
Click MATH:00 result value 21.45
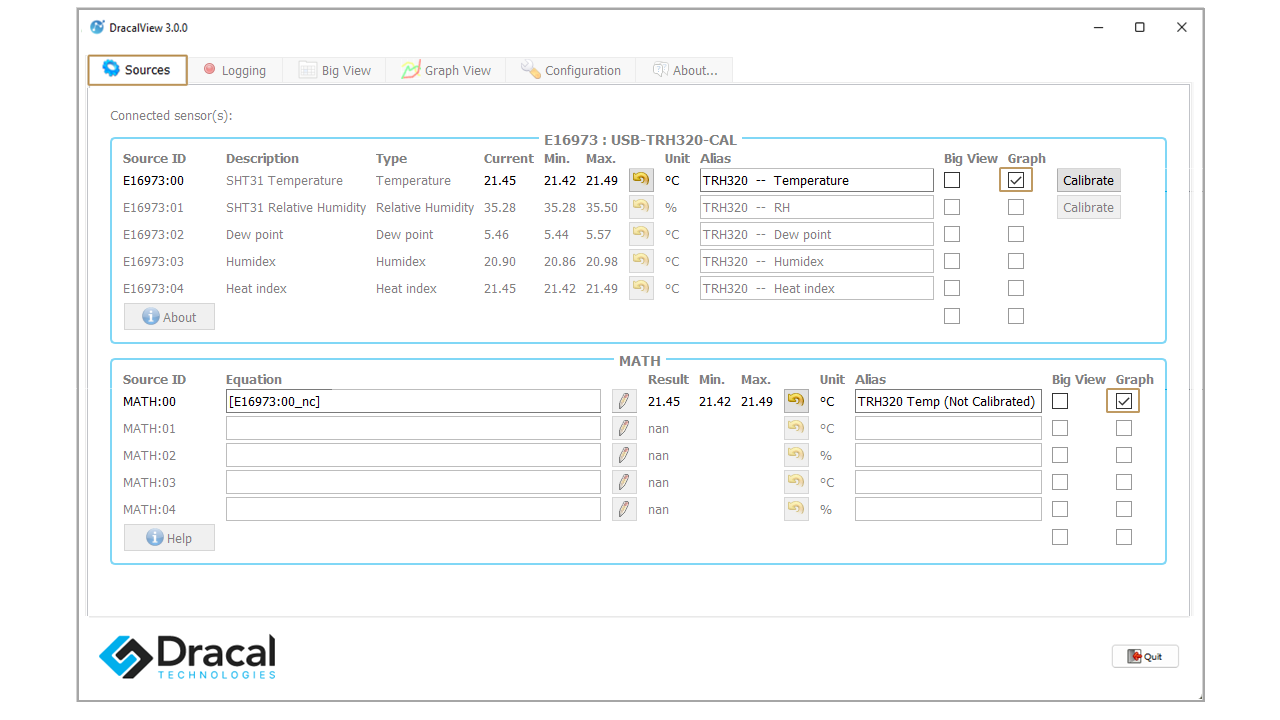click(x=664, y=401)
